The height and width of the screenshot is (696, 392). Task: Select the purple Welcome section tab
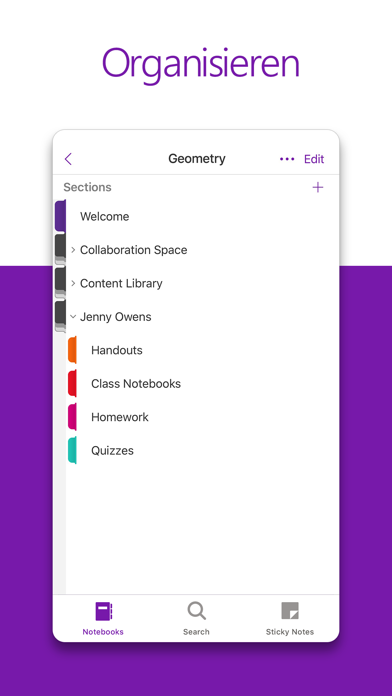[x=60, y=216]
